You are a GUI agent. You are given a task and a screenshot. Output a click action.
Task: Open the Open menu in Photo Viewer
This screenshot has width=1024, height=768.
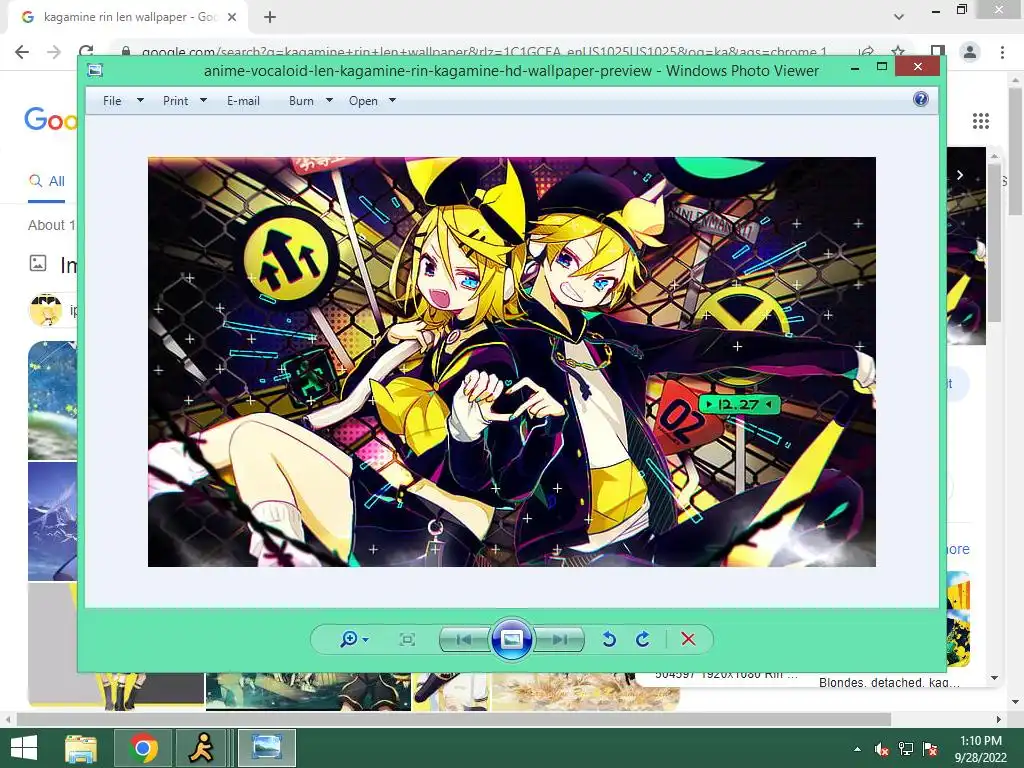point(363,101)
